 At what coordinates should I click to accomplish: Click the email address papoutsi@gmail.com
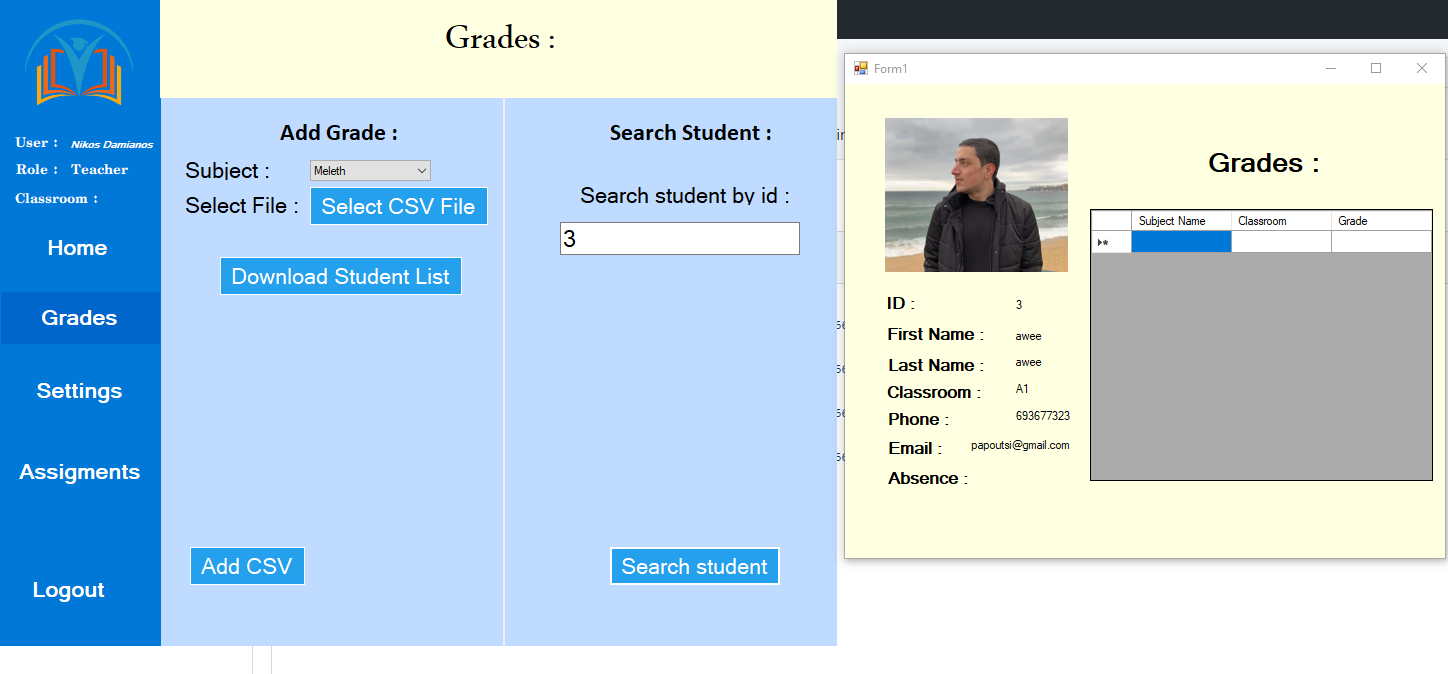click(x=1019, y=446)
